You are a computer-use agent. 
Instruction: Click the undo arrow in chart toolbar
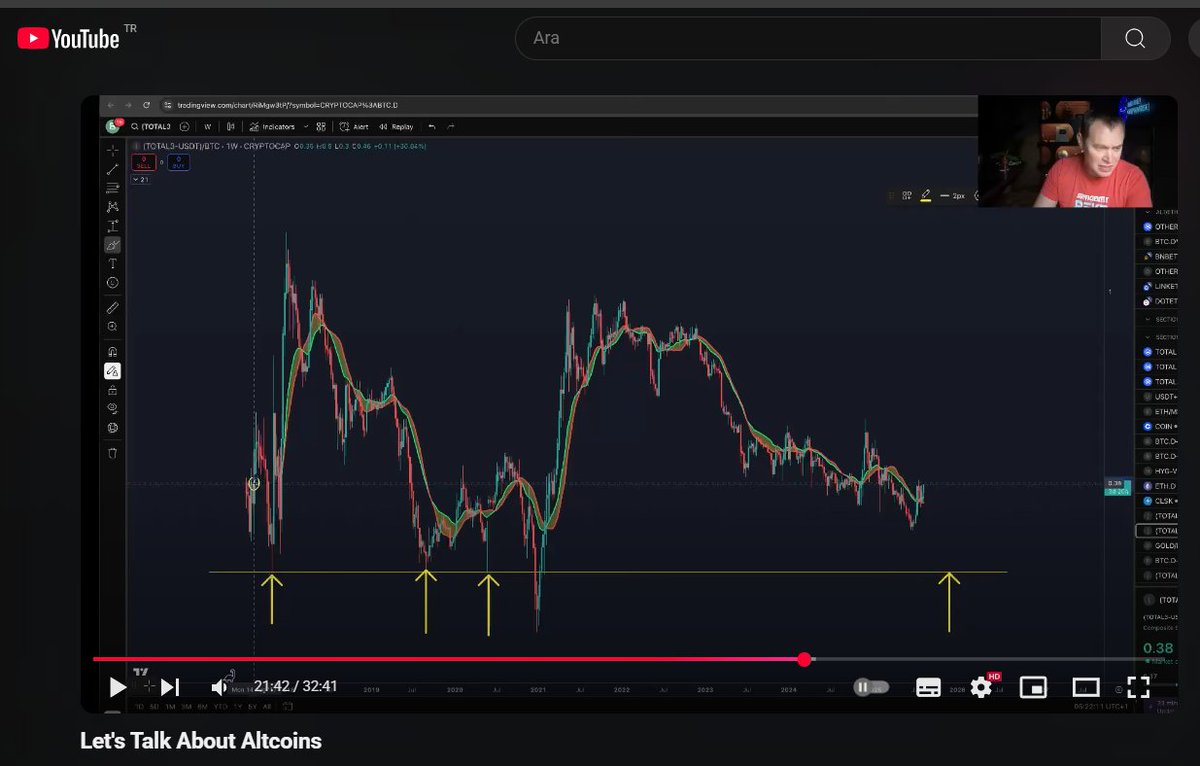[432, 127]
